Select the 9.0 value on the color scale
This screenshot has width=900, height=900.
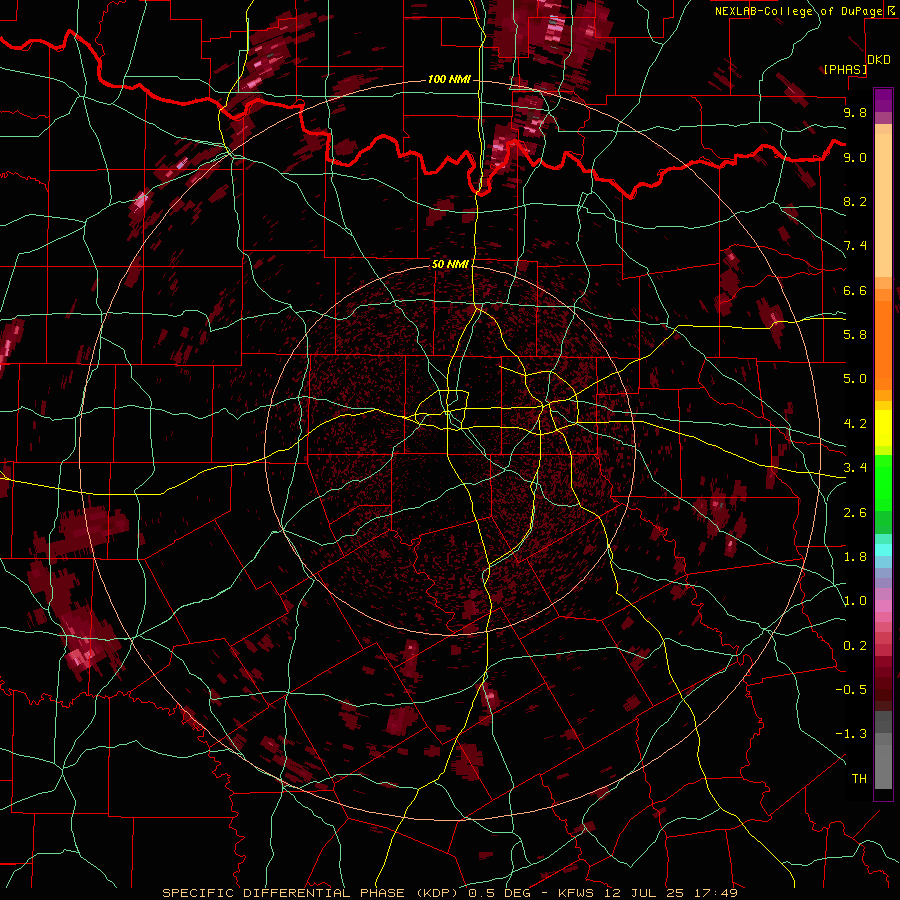click(855, 157)
